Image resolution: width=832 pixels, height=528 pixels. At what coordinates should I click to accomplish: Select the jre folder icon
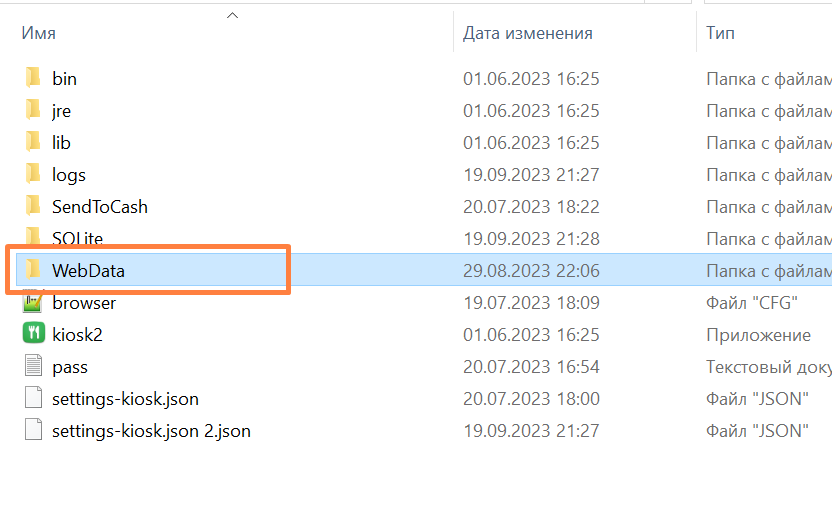(x=33, y=110)
